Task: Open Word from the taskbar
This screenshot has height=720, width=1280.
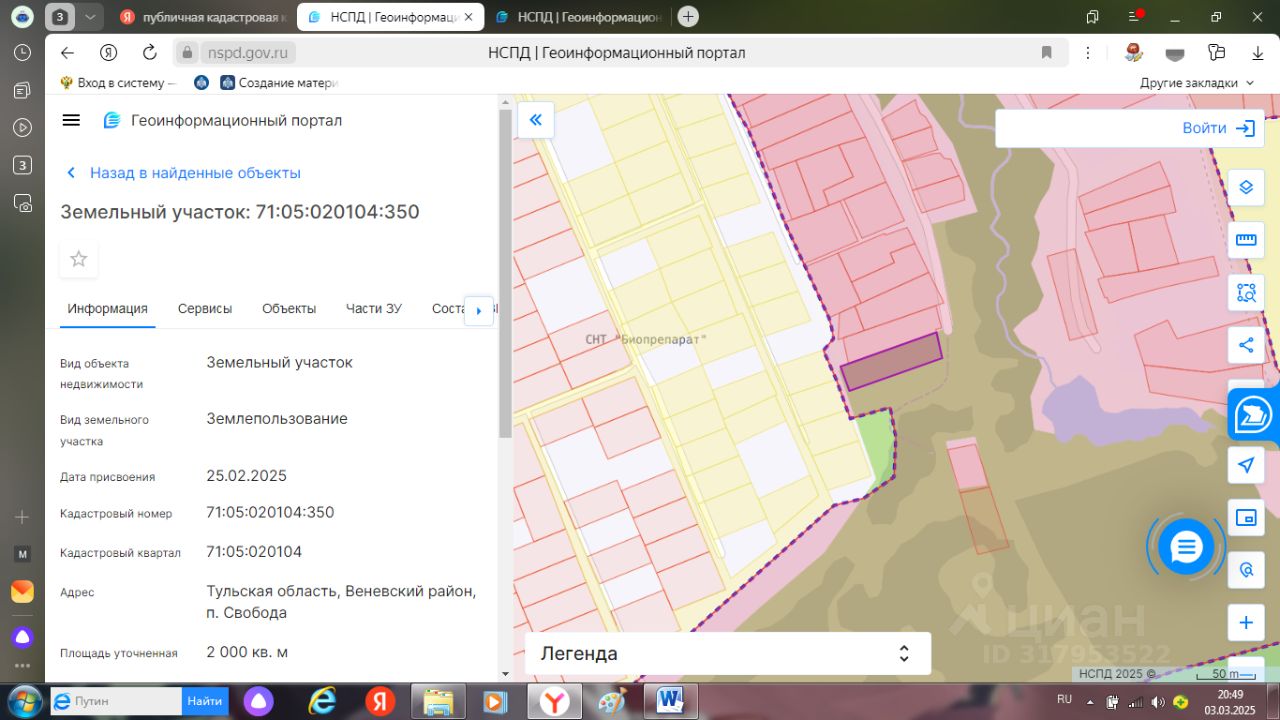Action: (x=669, y=701)
